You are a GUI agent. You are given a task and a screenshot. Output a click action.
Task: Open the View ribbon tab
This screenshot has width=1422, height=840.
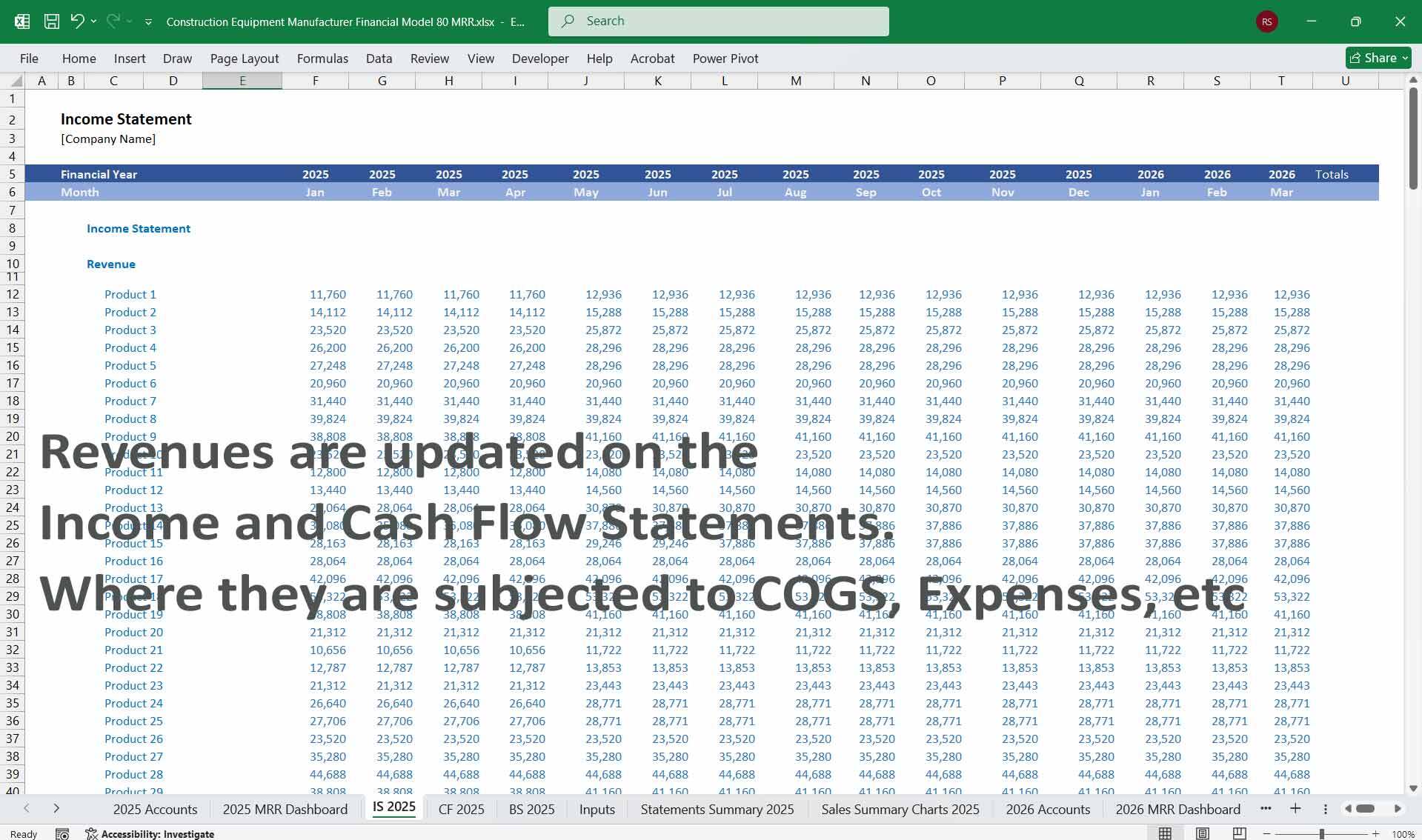pyautogui.click(x=481, y=59)
